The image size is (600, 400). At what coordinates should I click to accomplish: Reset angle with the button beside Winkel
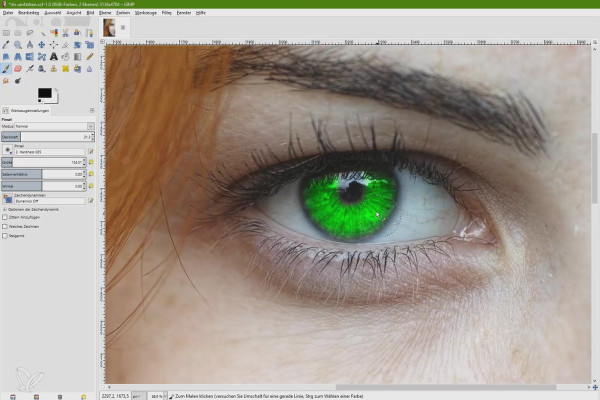91,186
